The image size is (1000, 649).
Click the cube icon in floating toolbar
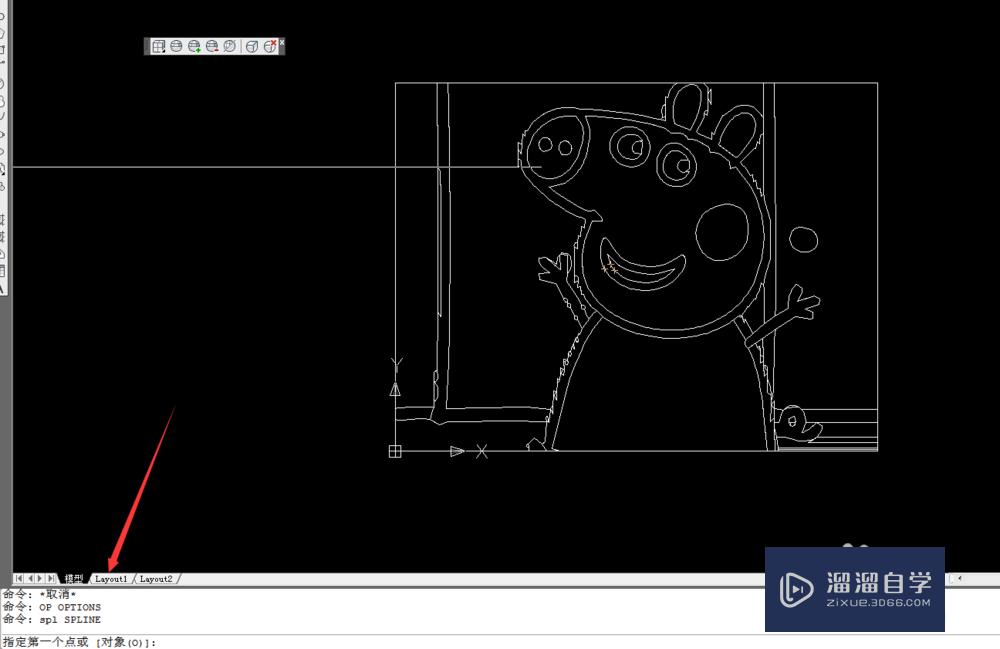point(252,46)
